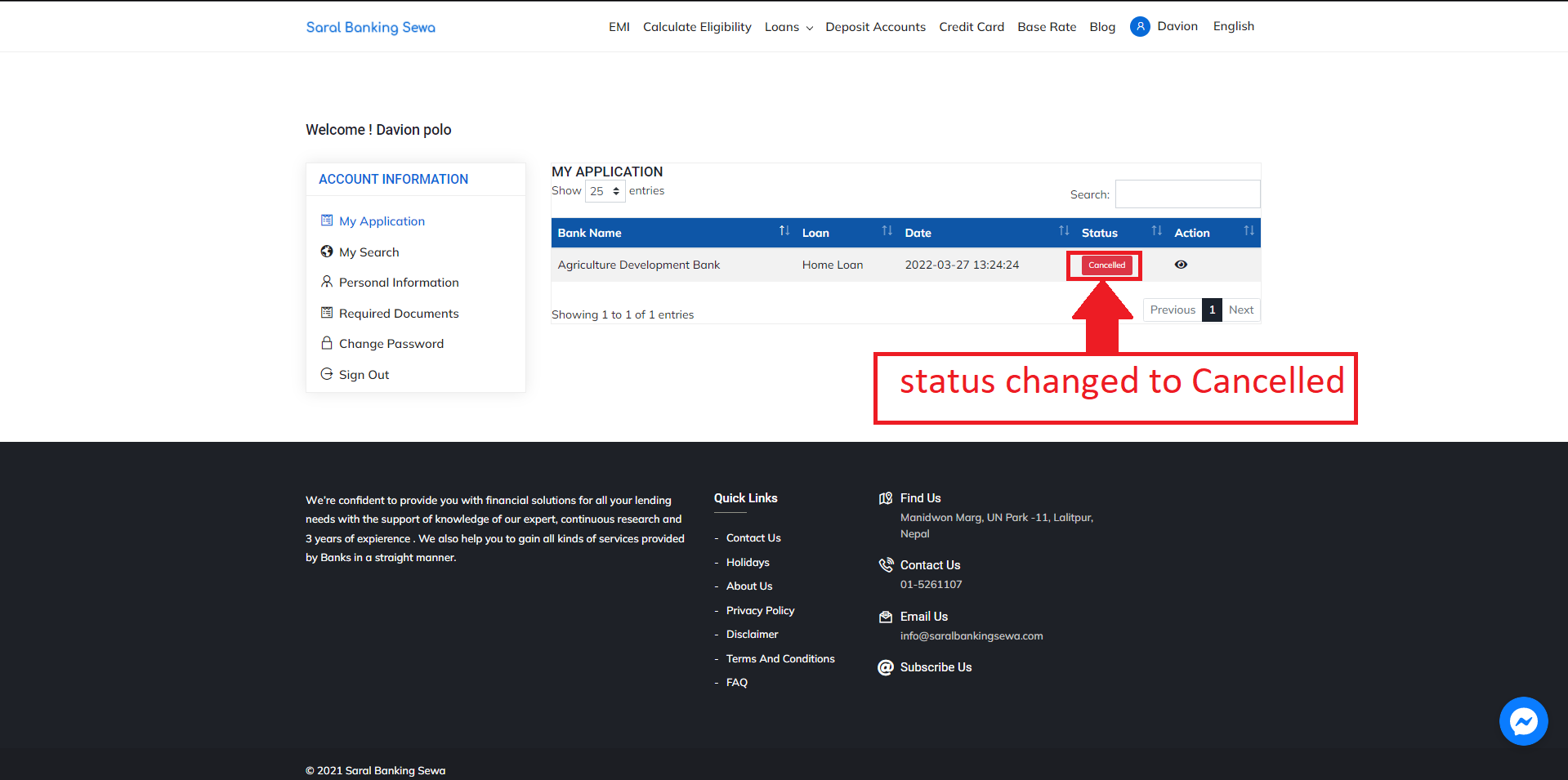Open the Privacy Policy footer link

(760, 610)
